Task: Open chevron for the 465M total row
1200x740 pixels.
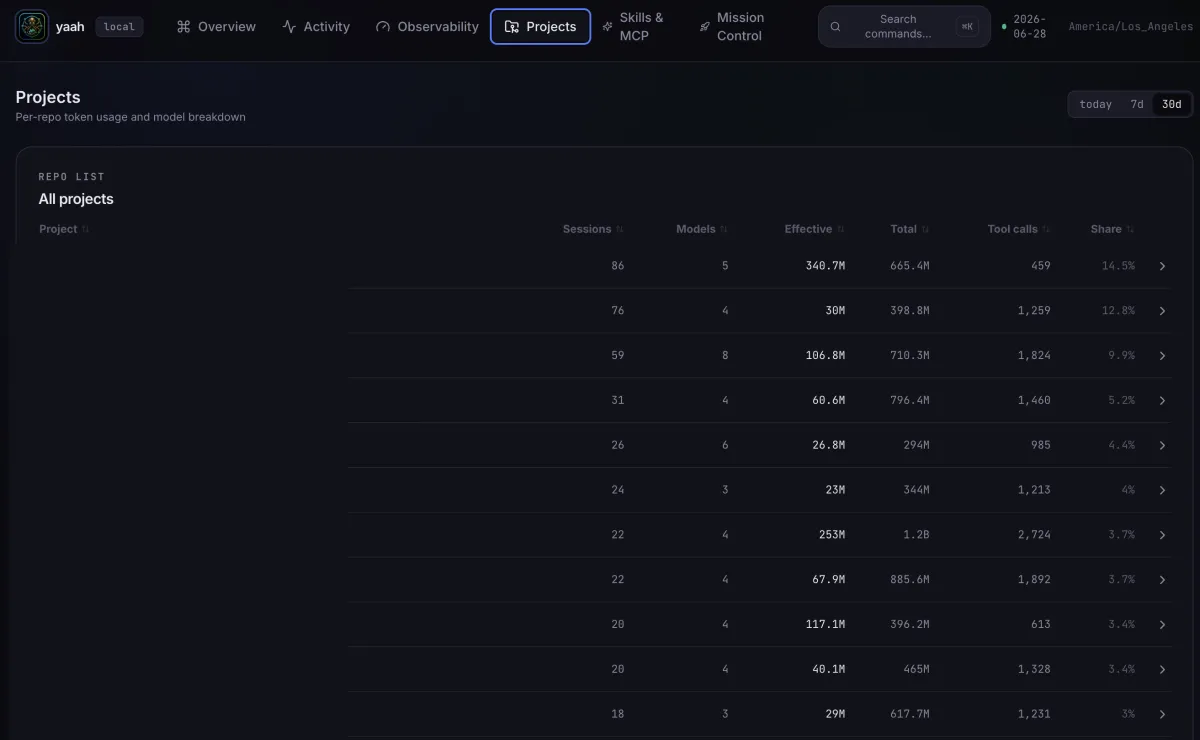Action: pyautogui.click(x=1162, y=669)
